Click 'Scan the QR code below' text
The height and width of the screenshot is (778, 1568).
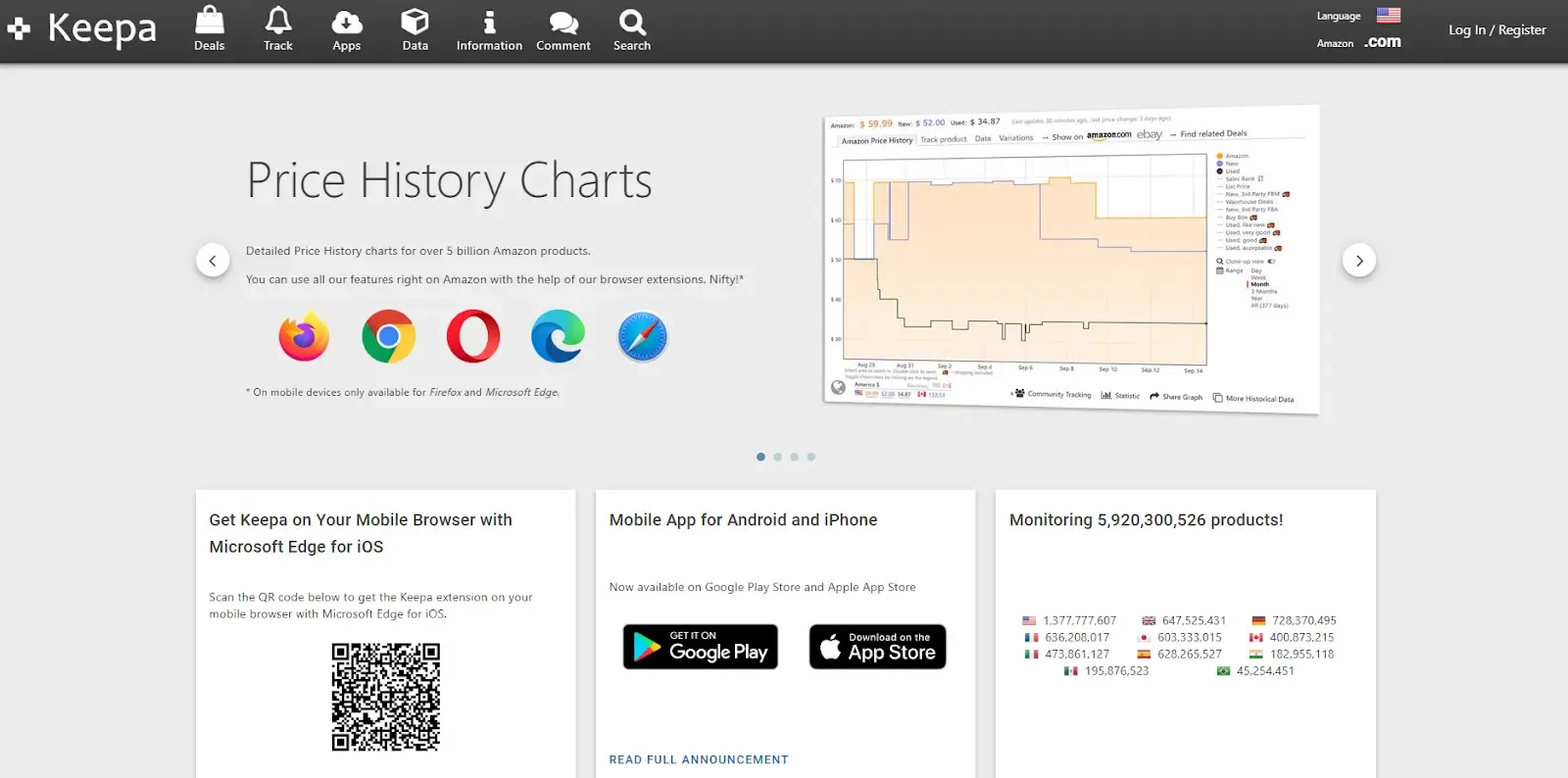[370, 606]
